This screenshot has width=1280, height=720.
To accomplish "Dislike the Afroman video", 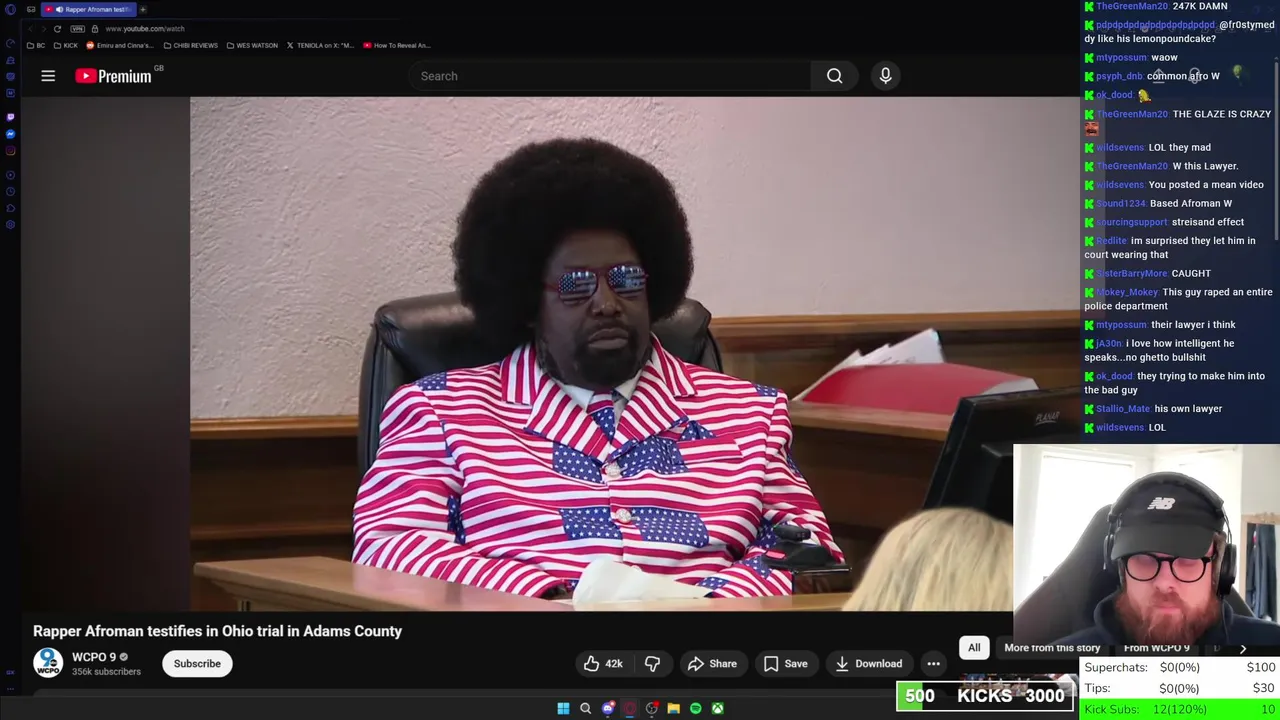I will [x=652, y=664].
